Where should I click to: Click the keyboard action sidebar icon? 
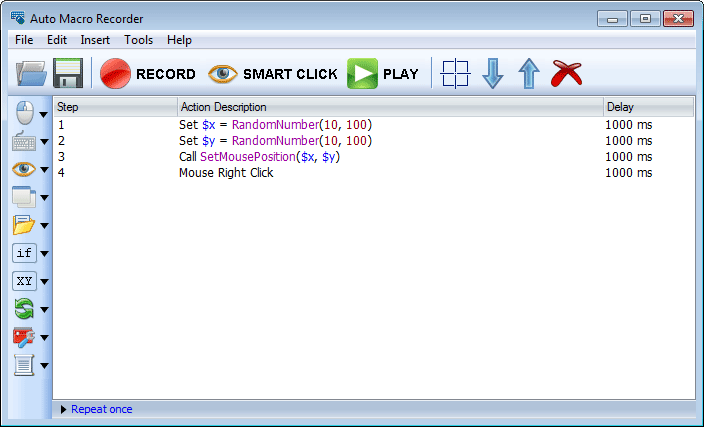coord(24,141)
